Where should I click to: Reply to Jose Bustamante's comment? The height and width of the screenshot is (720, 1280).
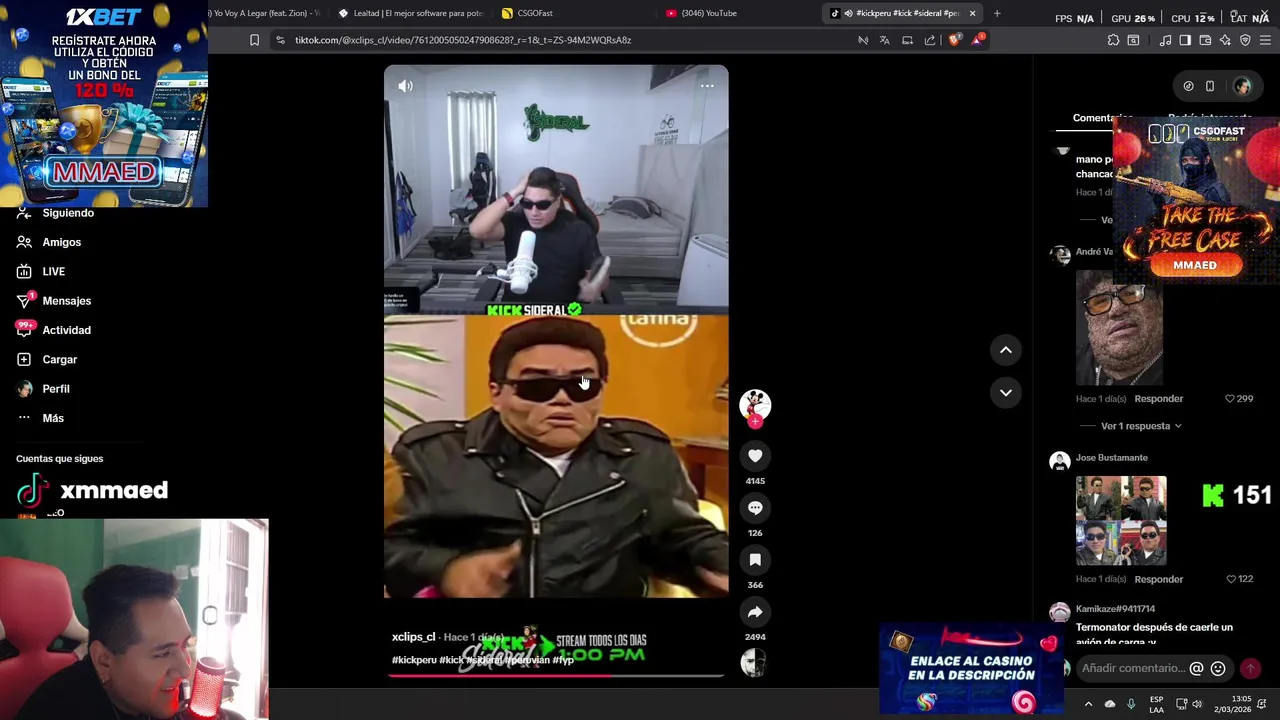1159,579
